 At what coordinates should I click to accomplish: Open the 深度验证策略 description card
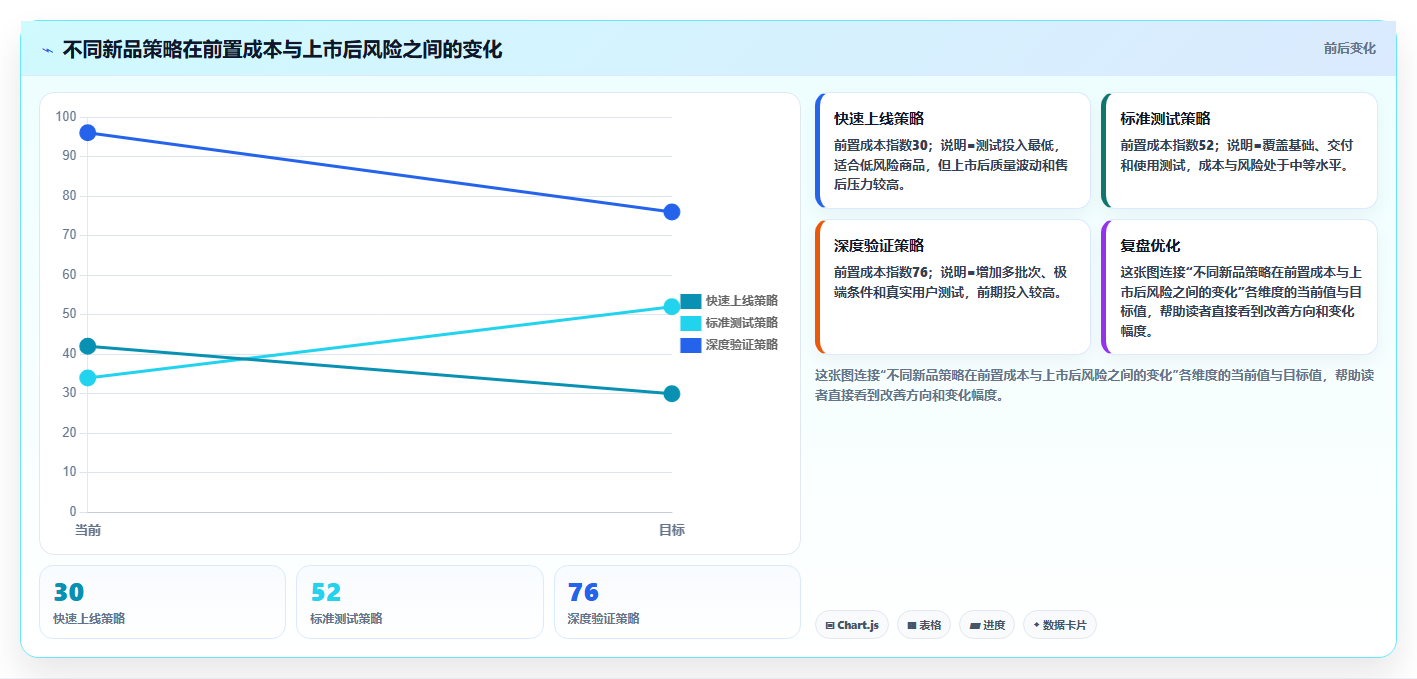point(953,287)
